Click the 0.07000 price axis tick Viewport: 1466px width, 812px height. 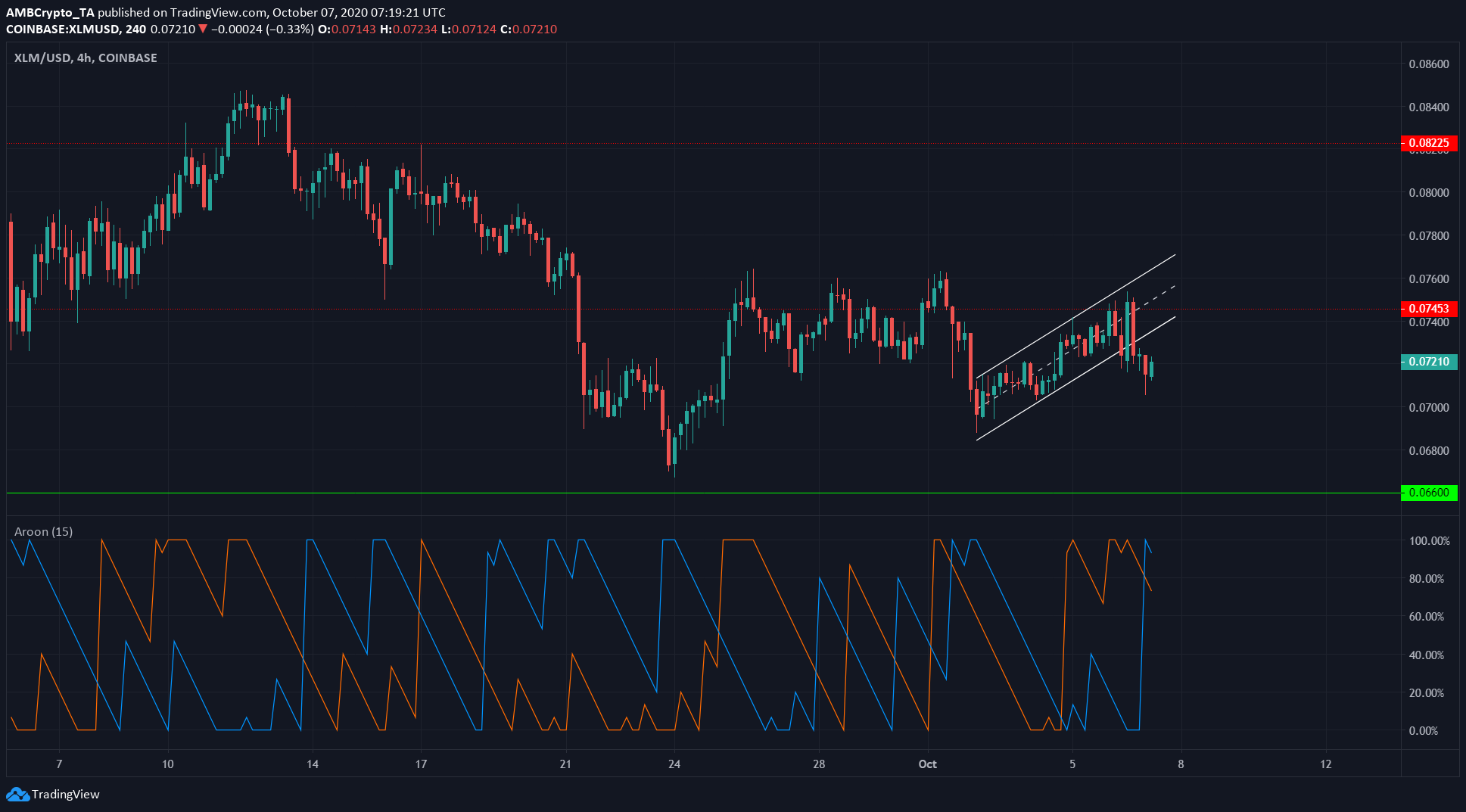point(1429,407)
